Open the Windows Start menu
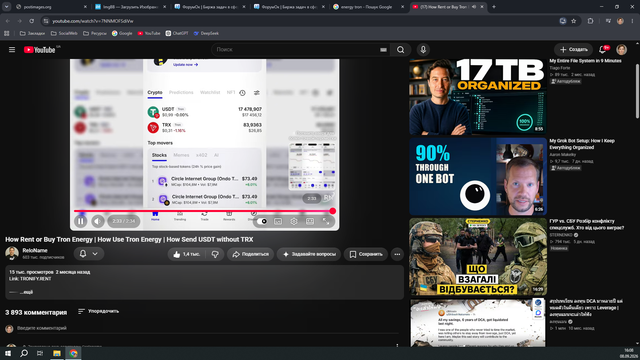The width and height of the screenshot is (640, 360). click(x=8, y=353)
